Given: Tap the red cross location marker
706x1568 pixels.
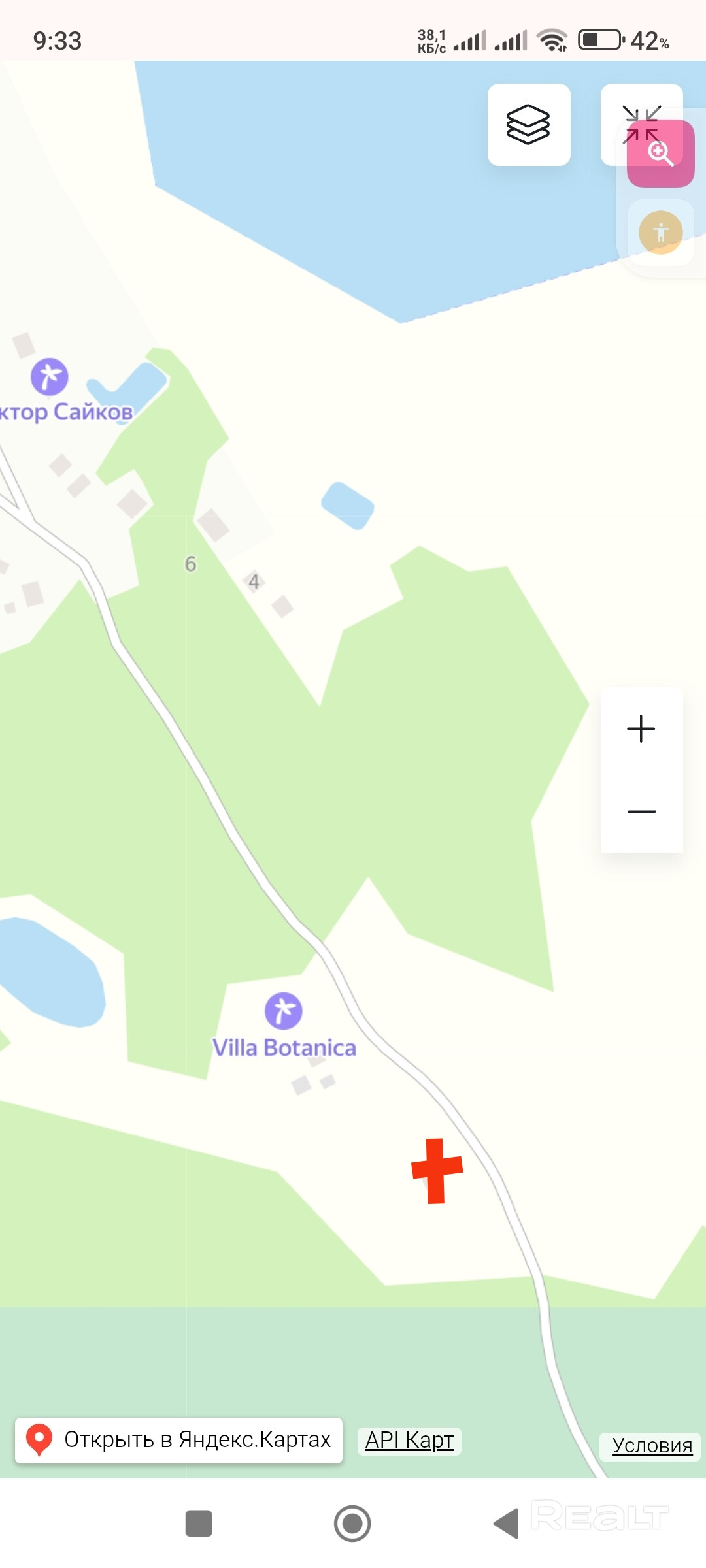Looking at the screenshot, I should (437, 1171).
